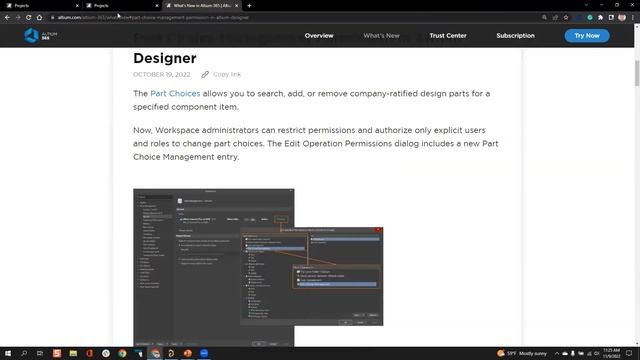Open Task View on the taskbar
The image size is (640, 360).
point(40,353)
